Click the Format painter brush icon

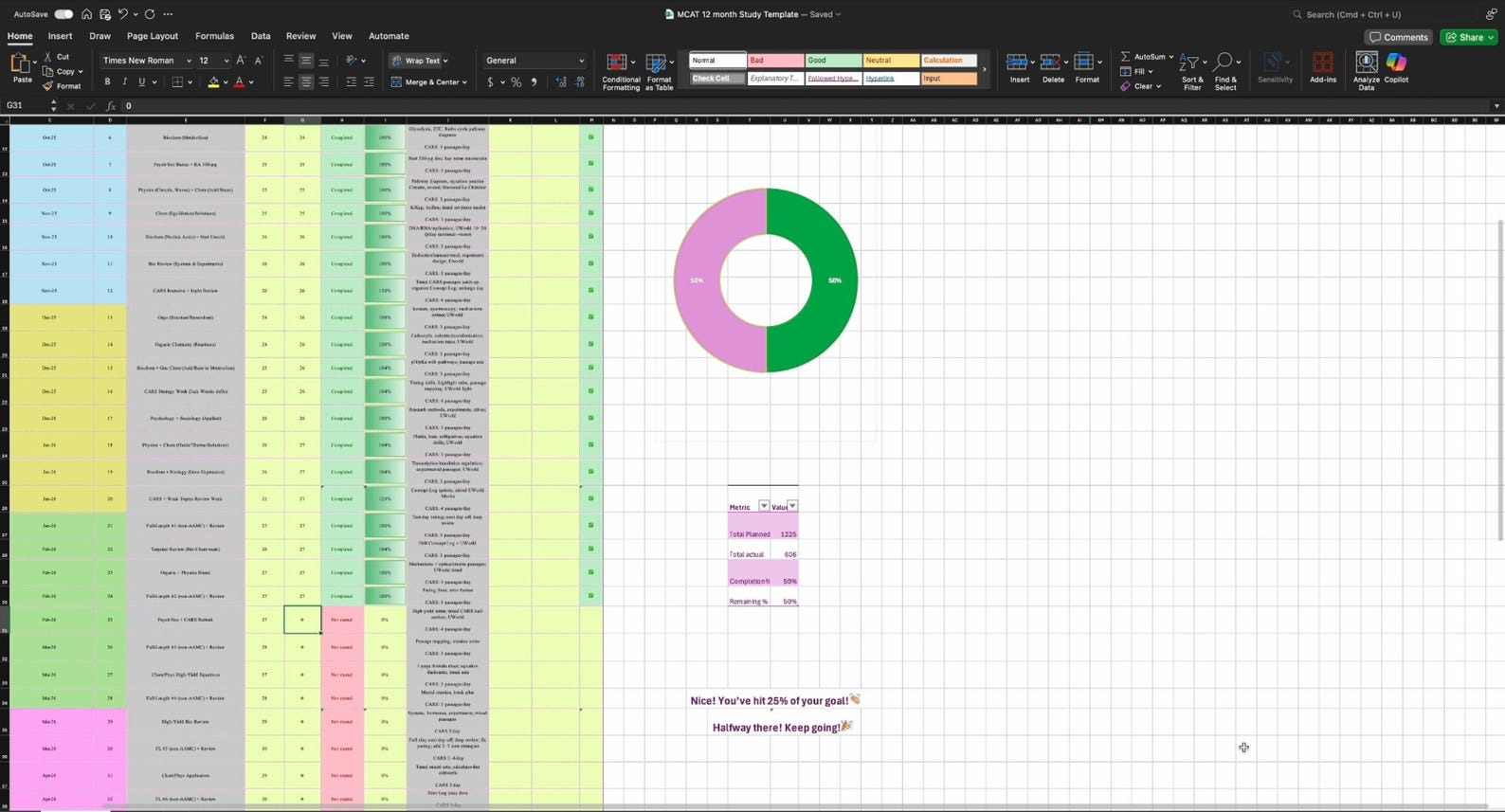click(x=47, y=86)
